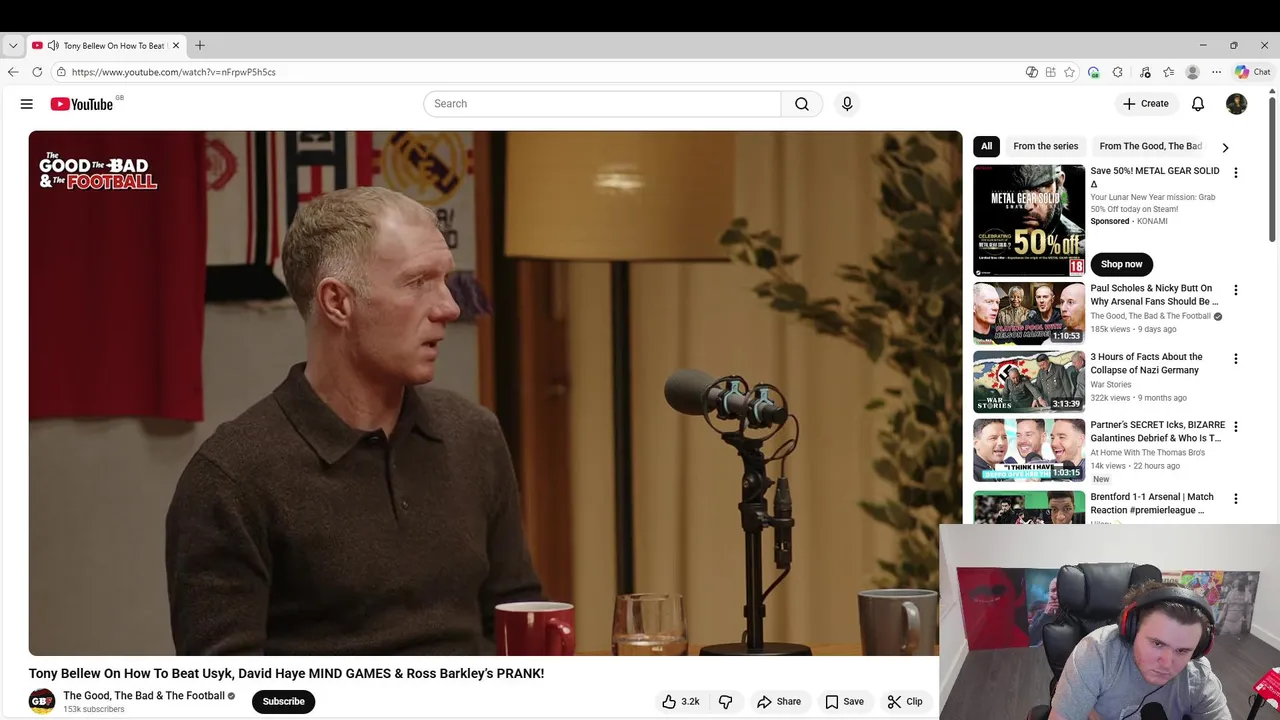Save the video to a playlist

(844, 702)
